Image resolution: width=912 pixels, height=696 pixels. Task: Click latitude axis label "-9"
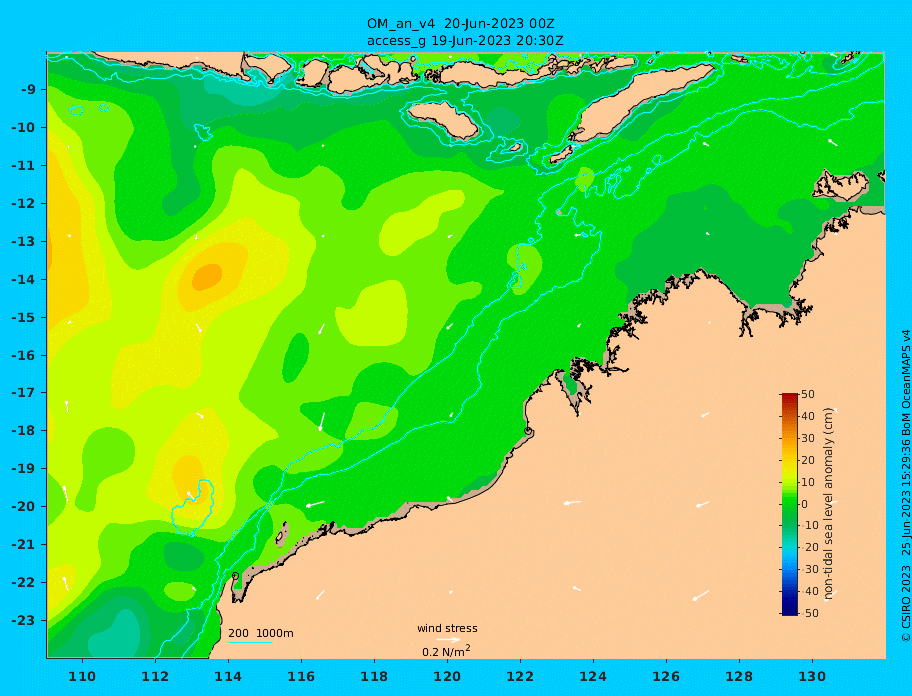click(28, 90)
